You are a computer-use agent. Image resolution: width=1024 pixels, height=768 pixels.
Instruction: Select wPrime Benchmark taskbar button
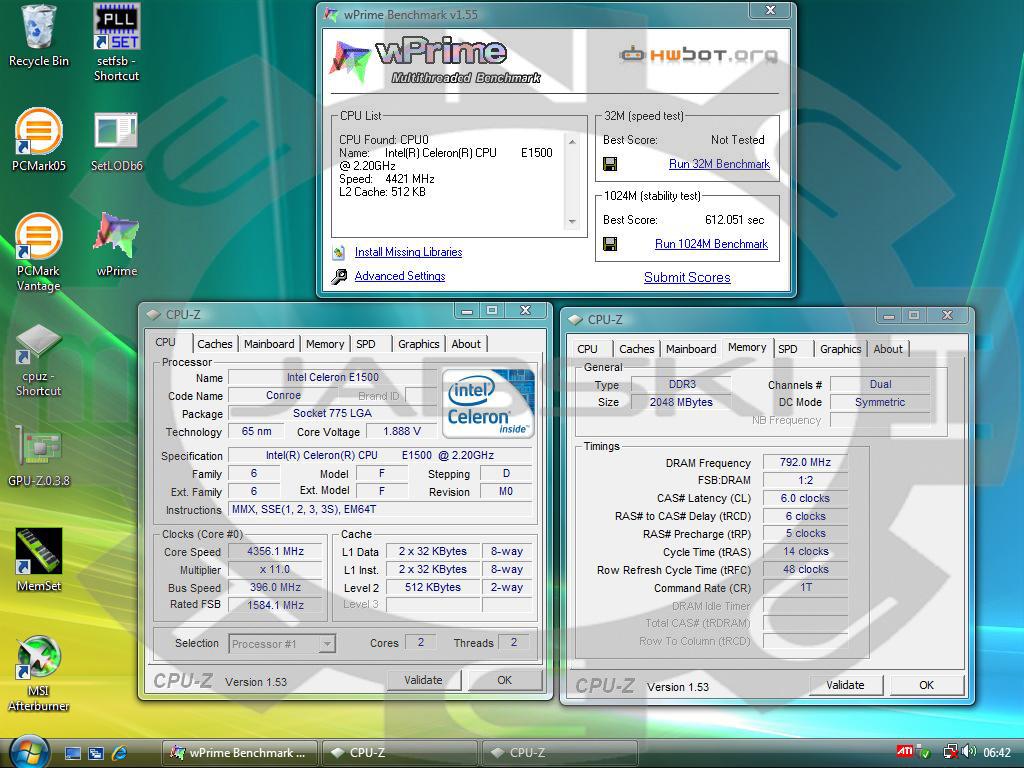point(239,753)
